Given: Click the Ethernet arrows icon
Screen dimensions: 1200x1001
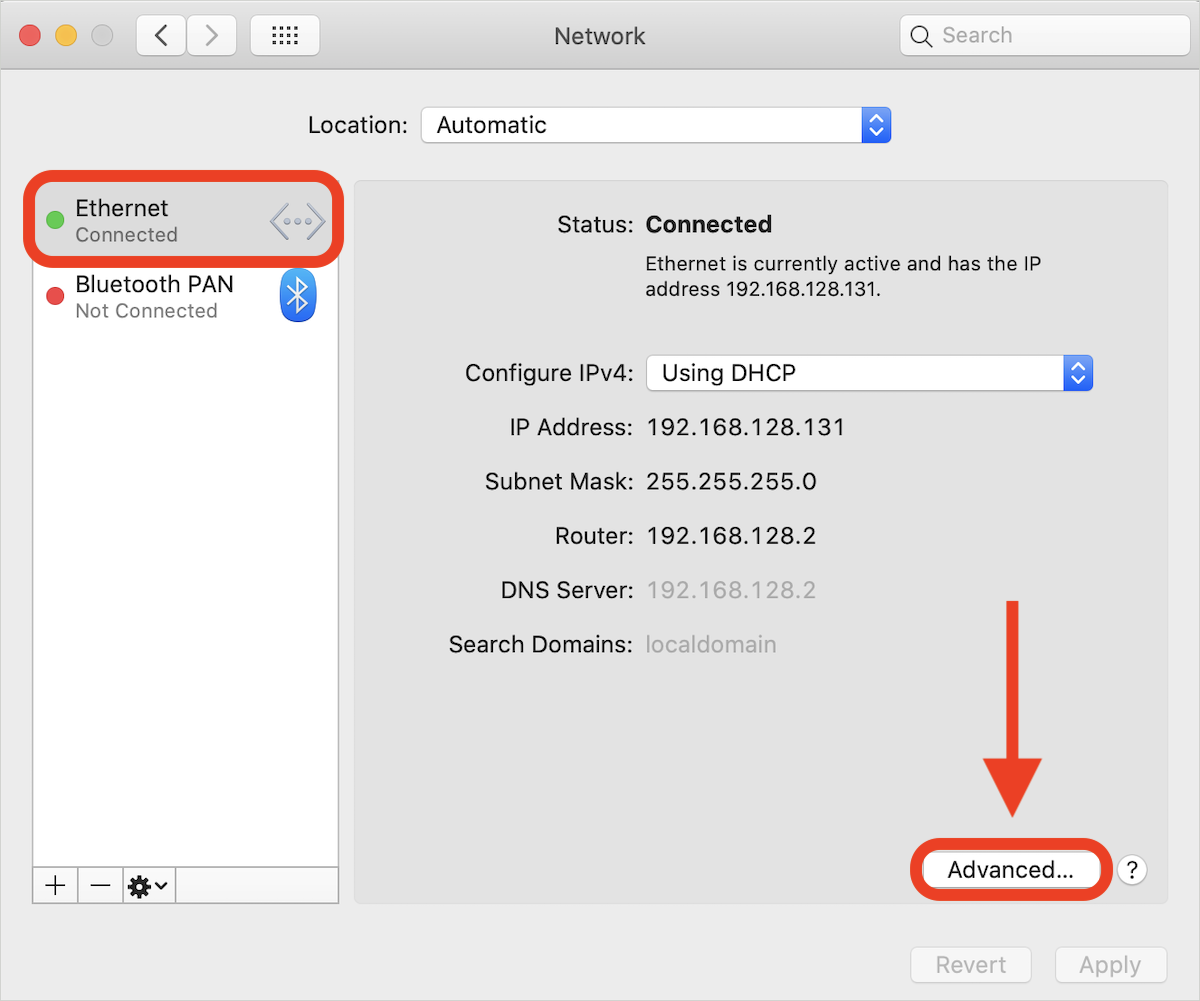Looking at the screenshot, I should coord(298,221).
